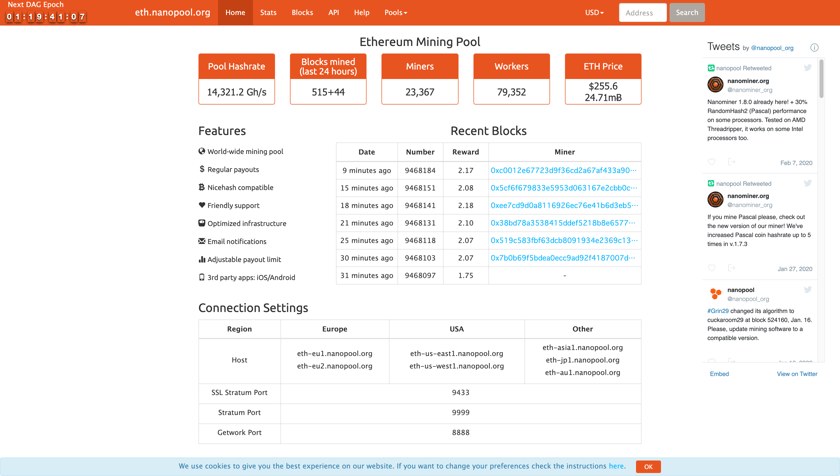Click globe icon beside World-wide mining pool

point(201,151)
